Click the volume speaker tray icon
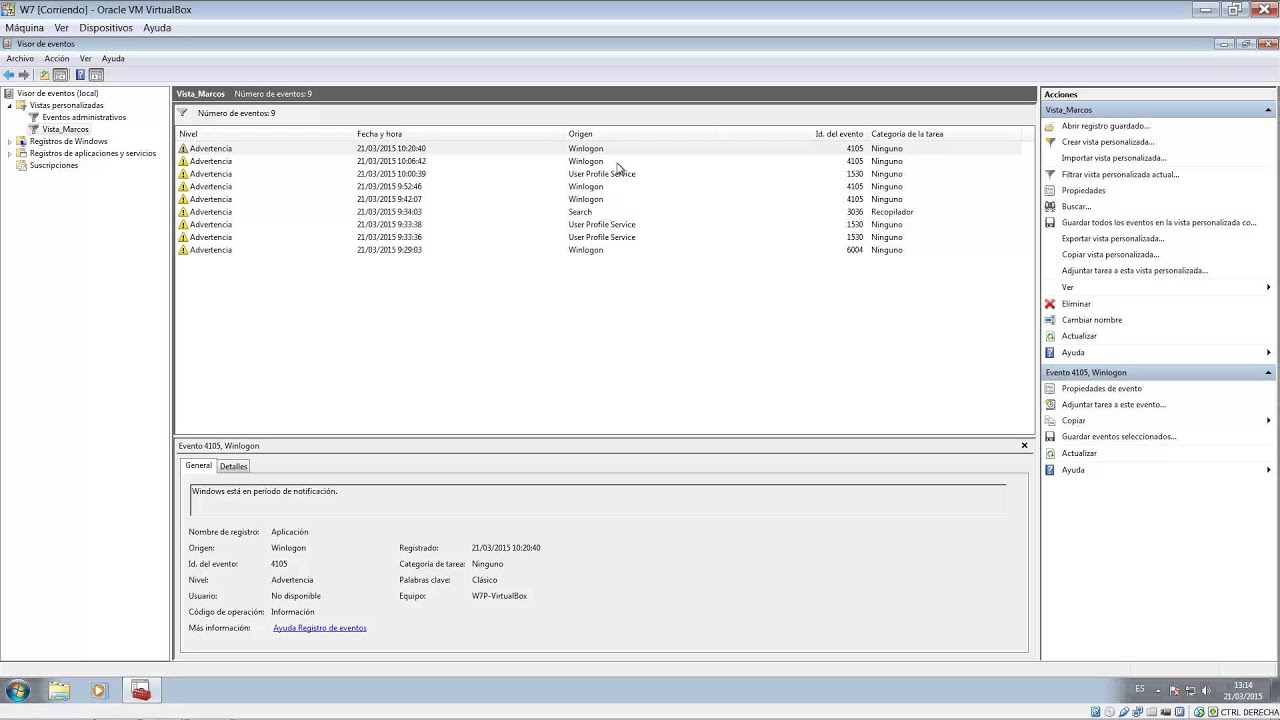Image resolution: width=1280 pixels, height=720 pixels. [x=1206, y=691]
